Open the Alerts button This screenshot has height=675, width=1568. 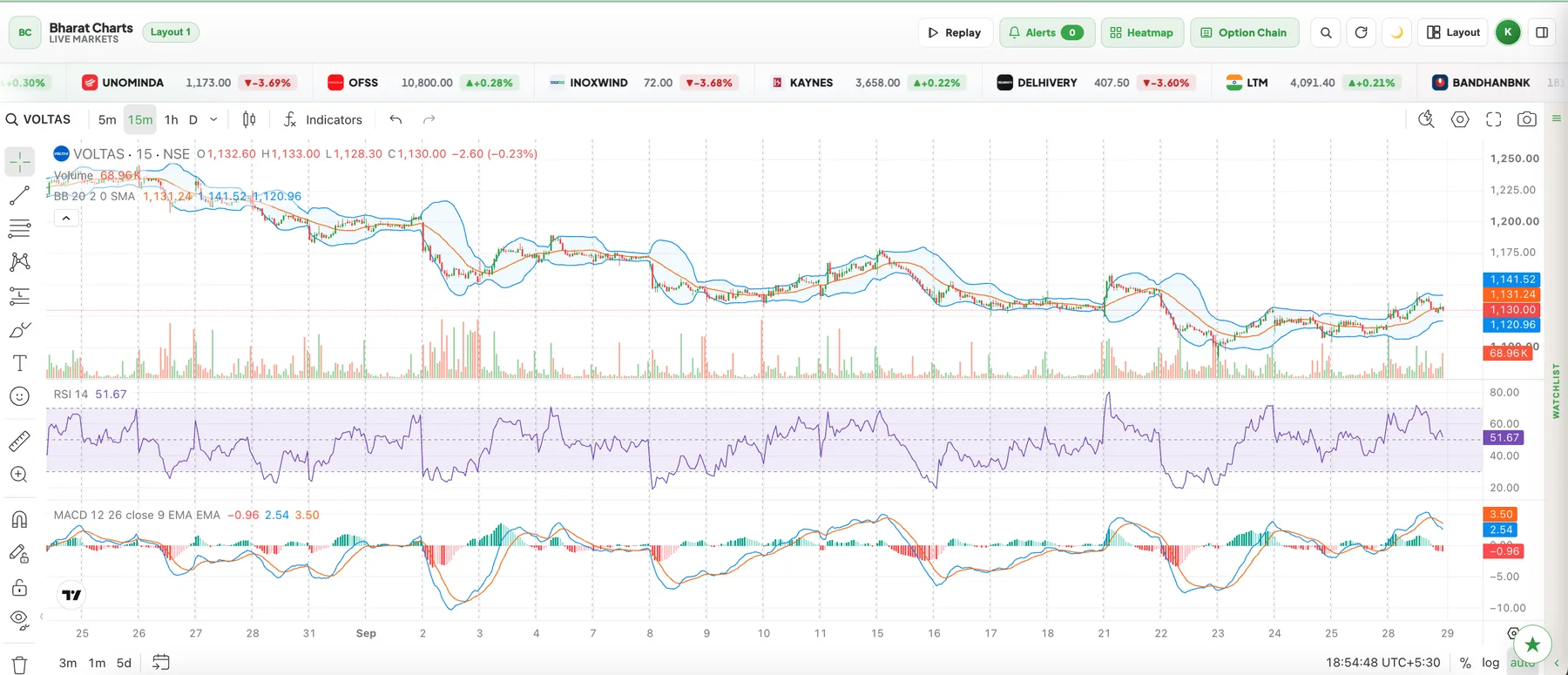(1046, 32)
